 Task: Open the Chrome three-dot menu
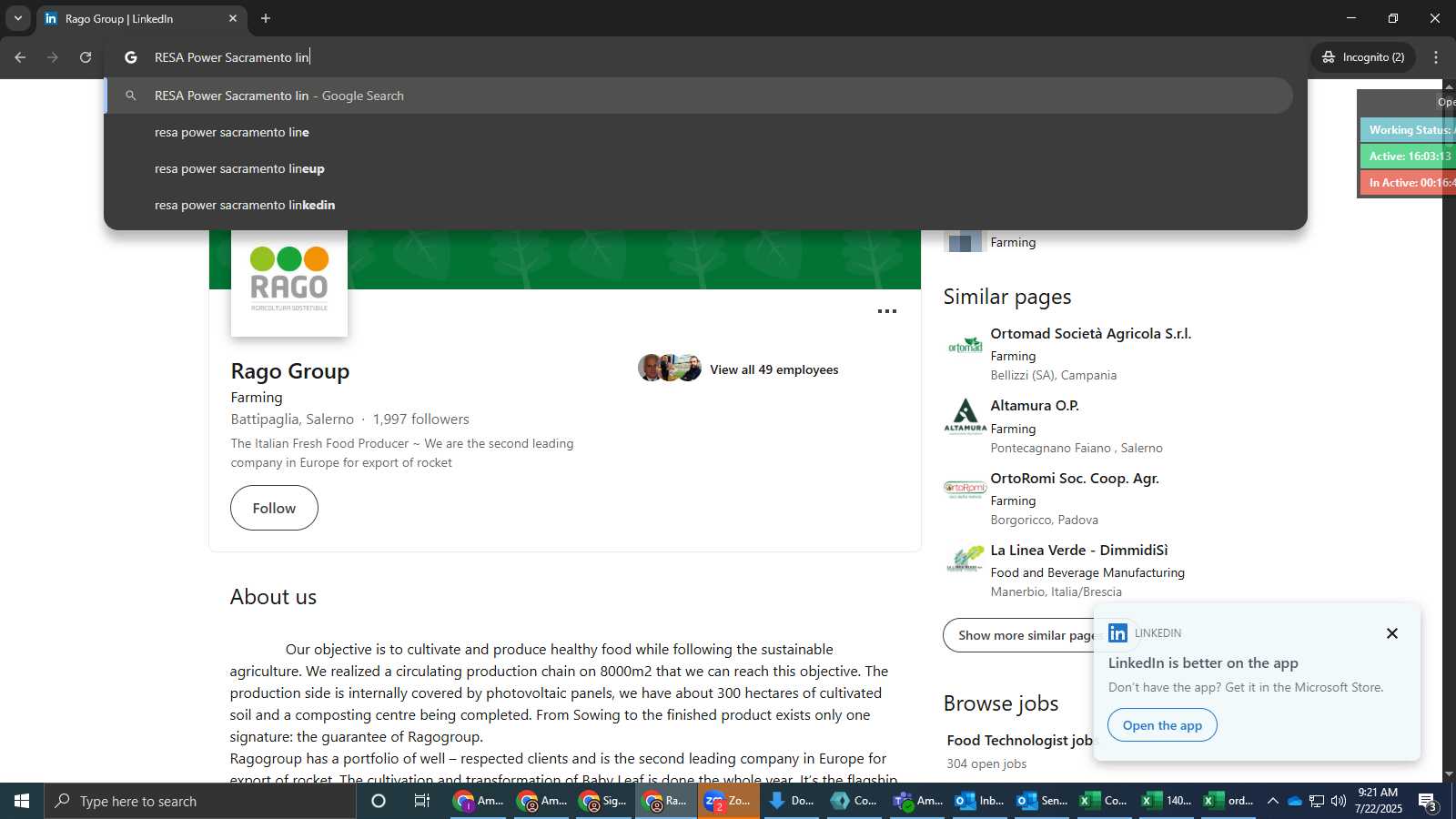coord(1436,57)
